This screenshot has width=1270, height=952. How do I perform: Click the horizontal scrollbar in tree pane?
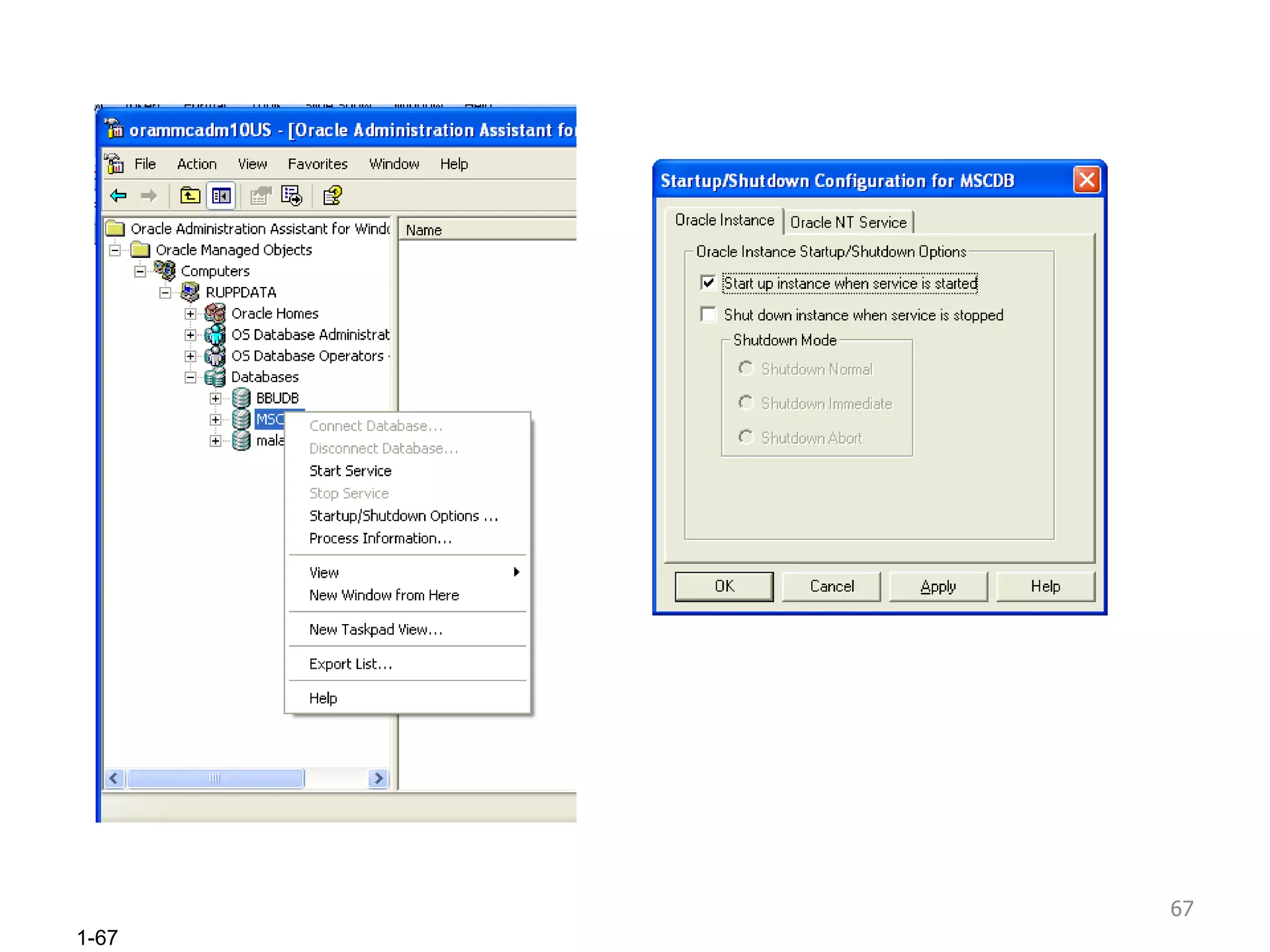(x=215, y=778)
